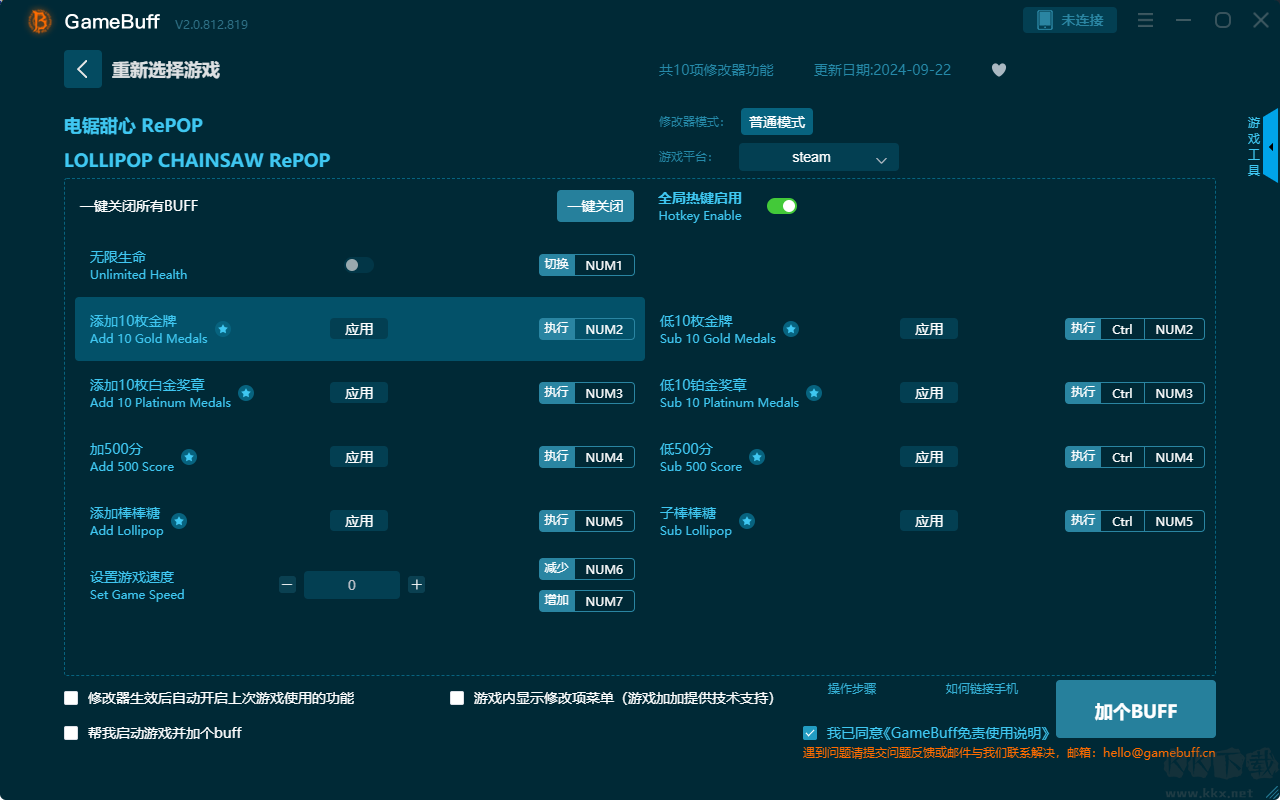
Task: Check 修改器生效后自动开启上次游戏使用的功能 option
Action: click(x=71, y=698)
